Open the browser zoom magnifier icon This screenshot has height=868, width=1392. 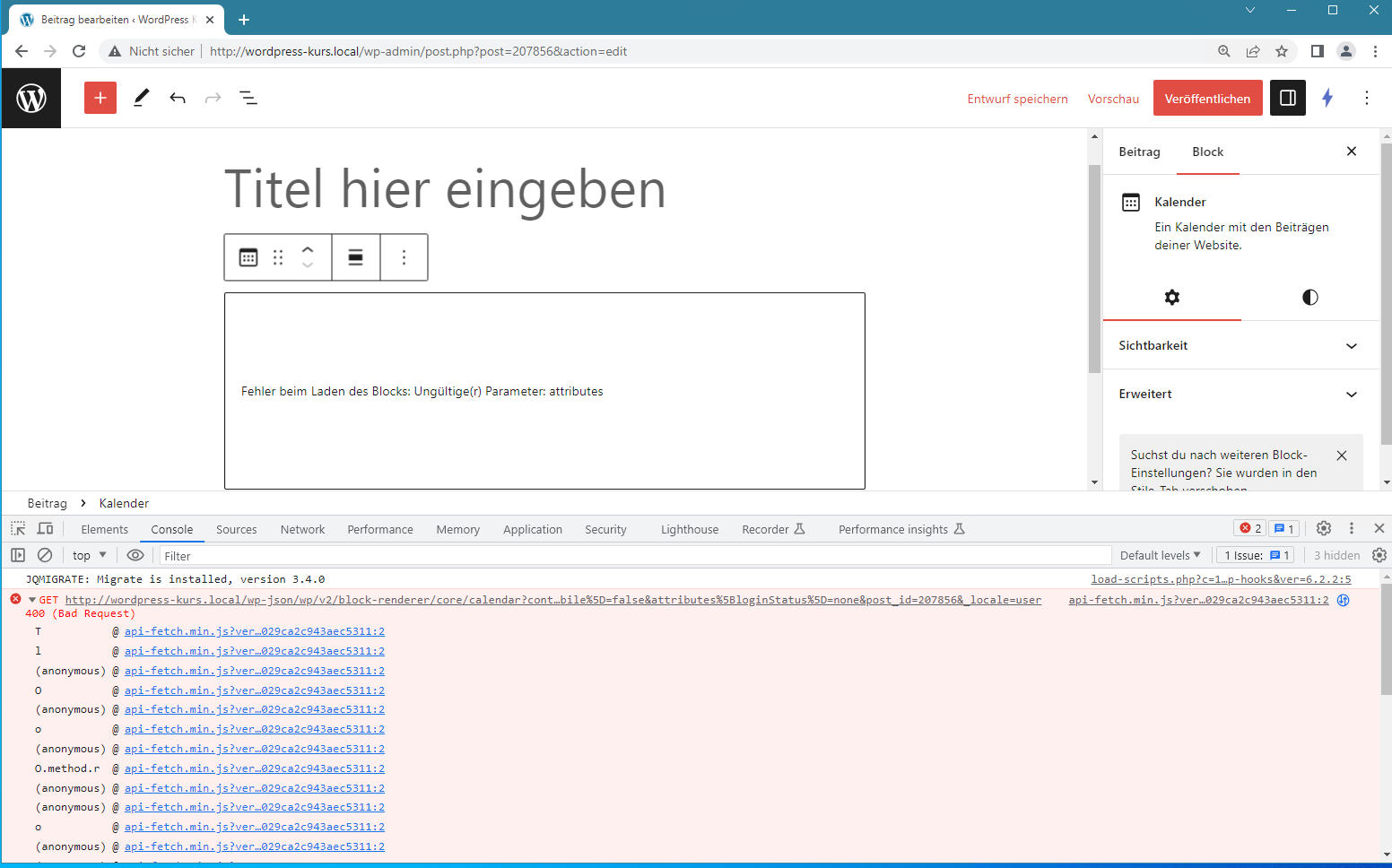[1224, 51]
